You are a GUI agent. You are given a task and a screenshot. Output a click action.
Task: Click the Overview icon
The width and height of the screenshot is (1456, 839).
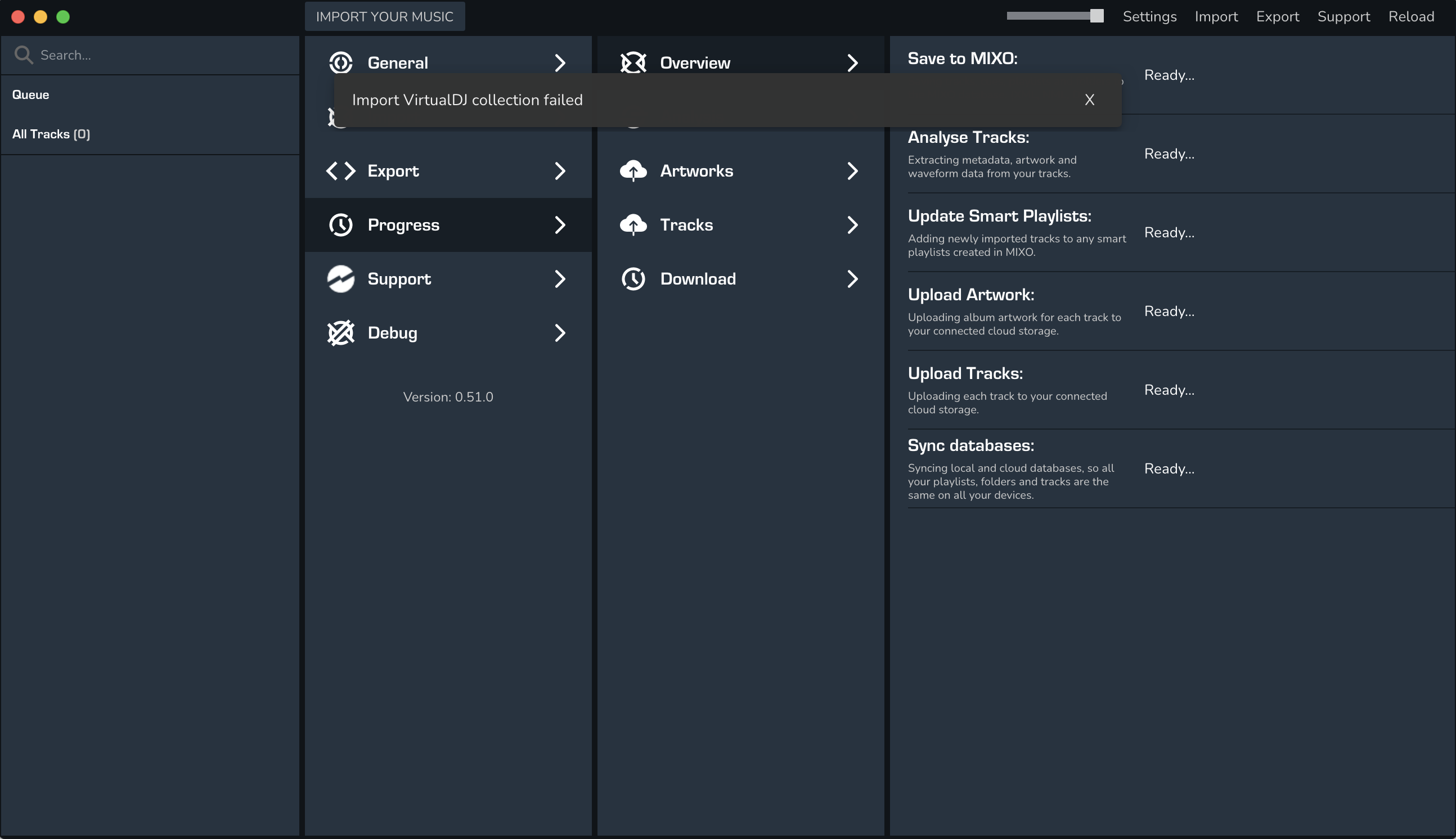point(633,62)
